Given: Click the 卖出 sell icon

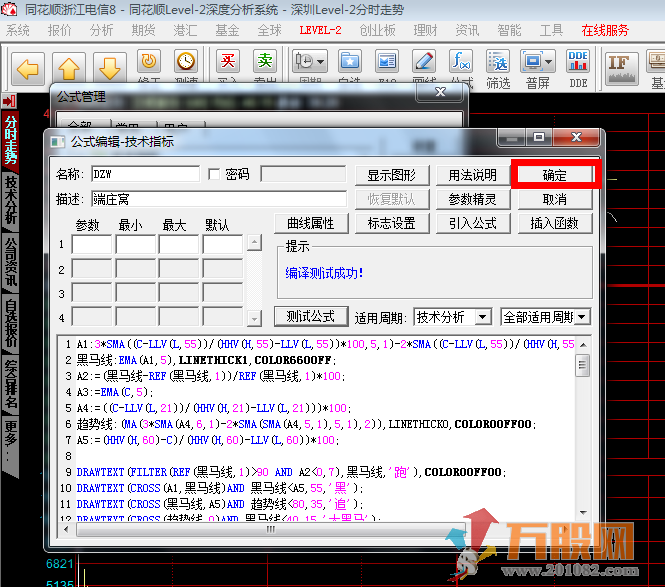Looking at the screenshot, I should click(x=265, y=63).
